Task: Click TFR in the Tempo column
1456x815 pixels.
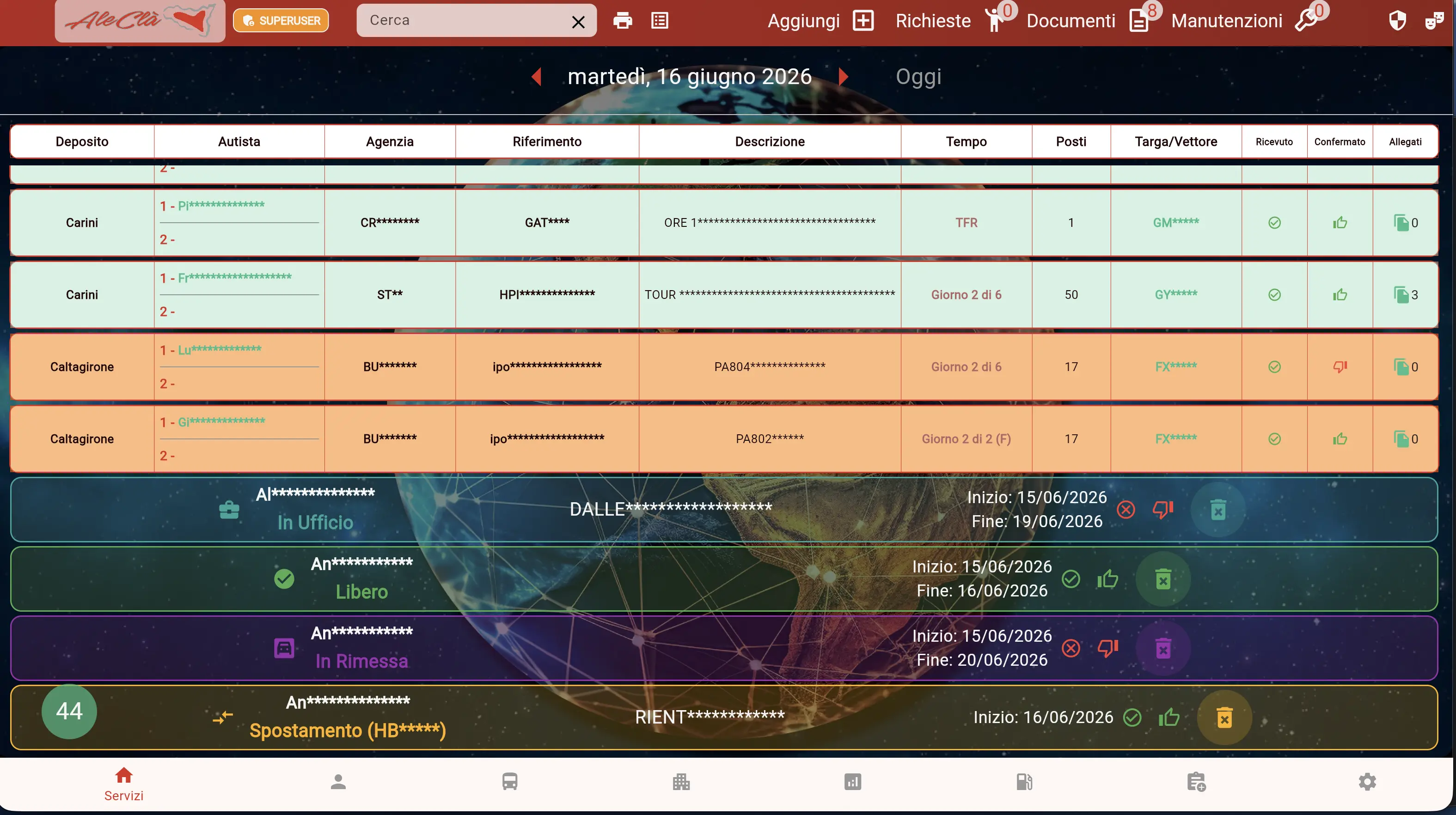Action: 966,223
